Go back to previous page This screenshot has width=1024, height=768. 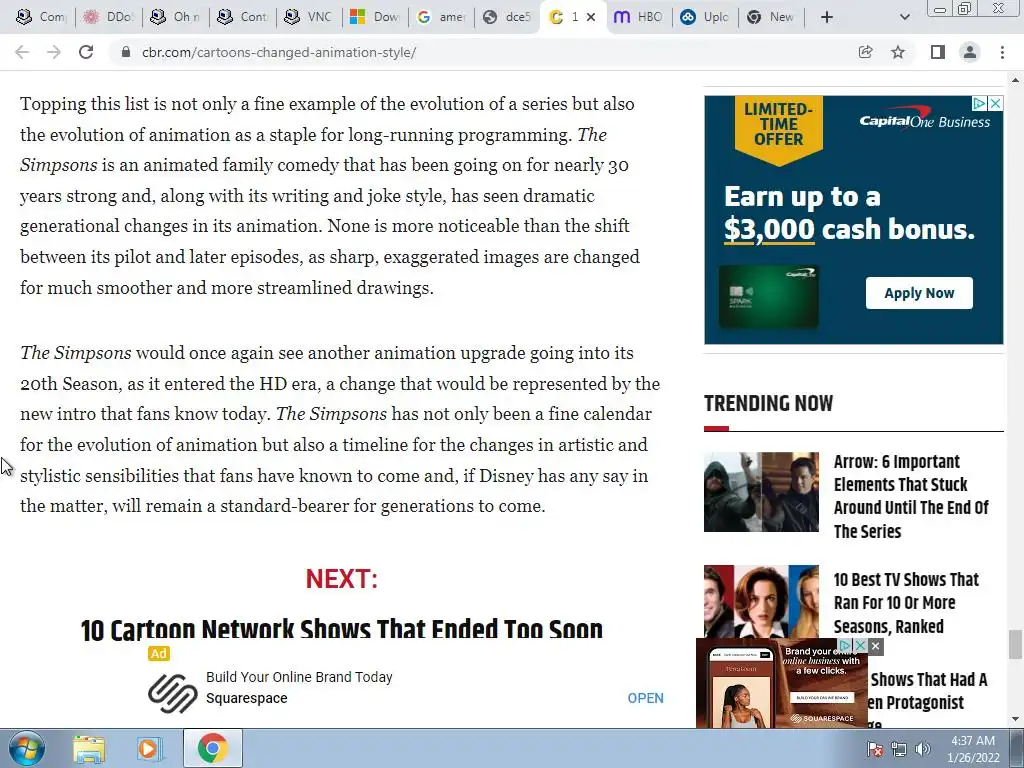pos(22,52)
